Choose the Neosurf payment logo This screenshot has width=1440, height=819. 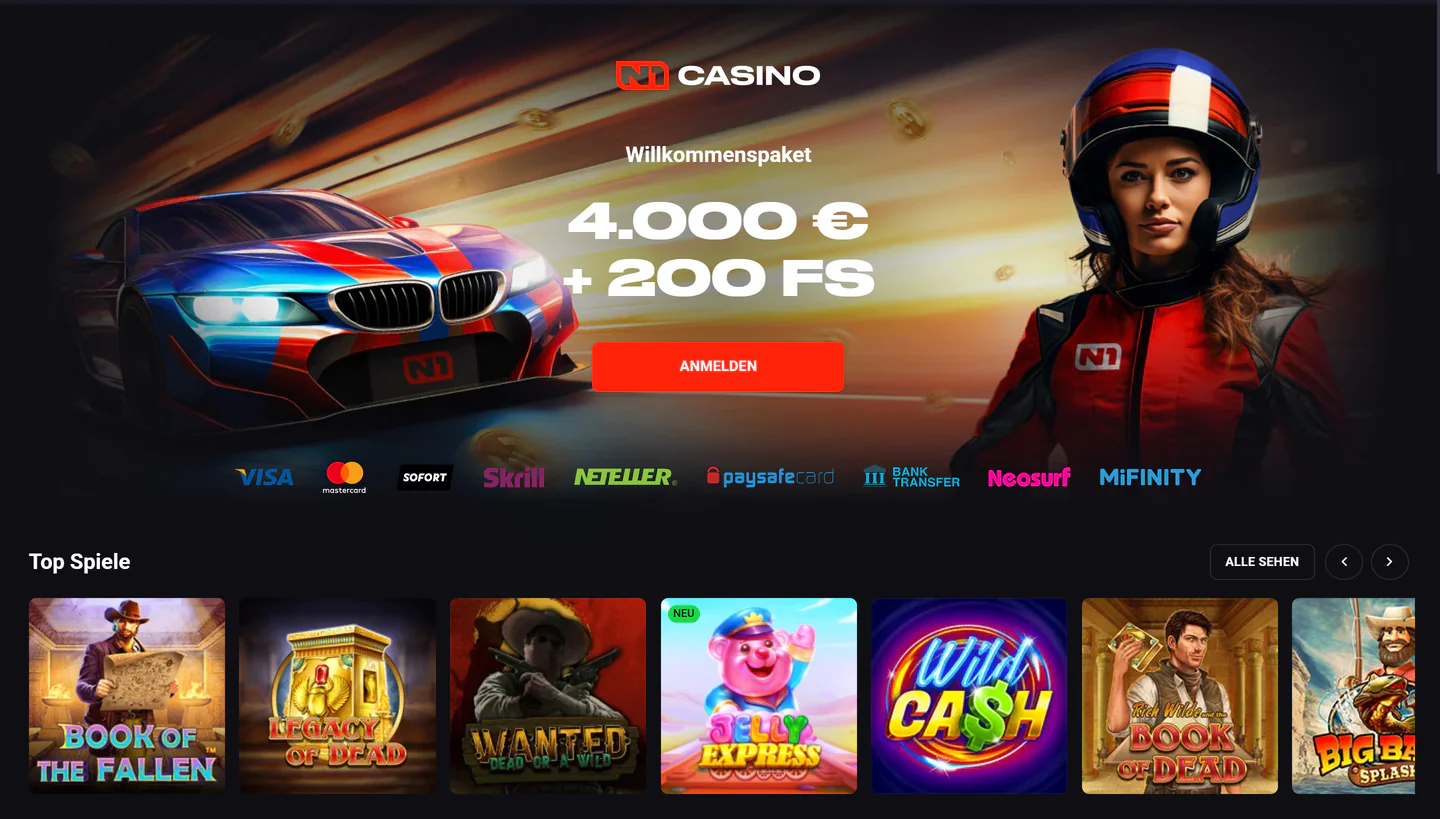(x=1029, y=477)
